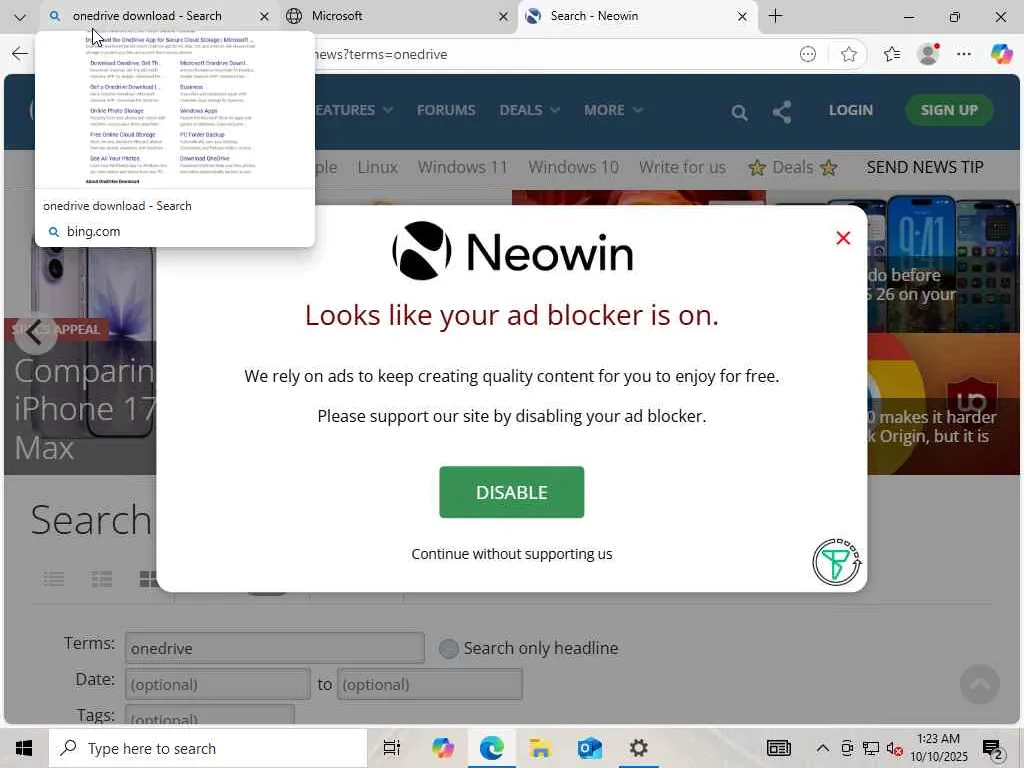
Task: Select the grid view layout icon
Action: (148, 579)
